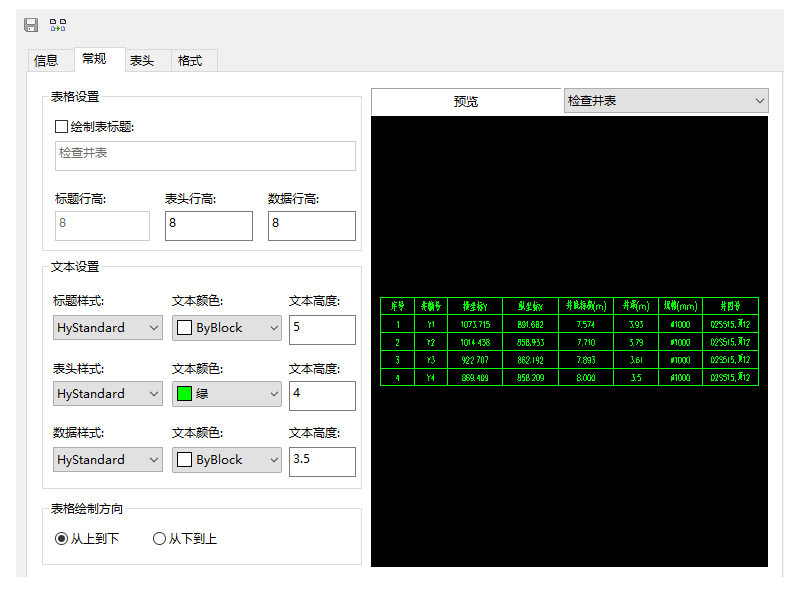Click the import/export icon beside save
This screenshot has height=596, width=797.
point(58,25)
